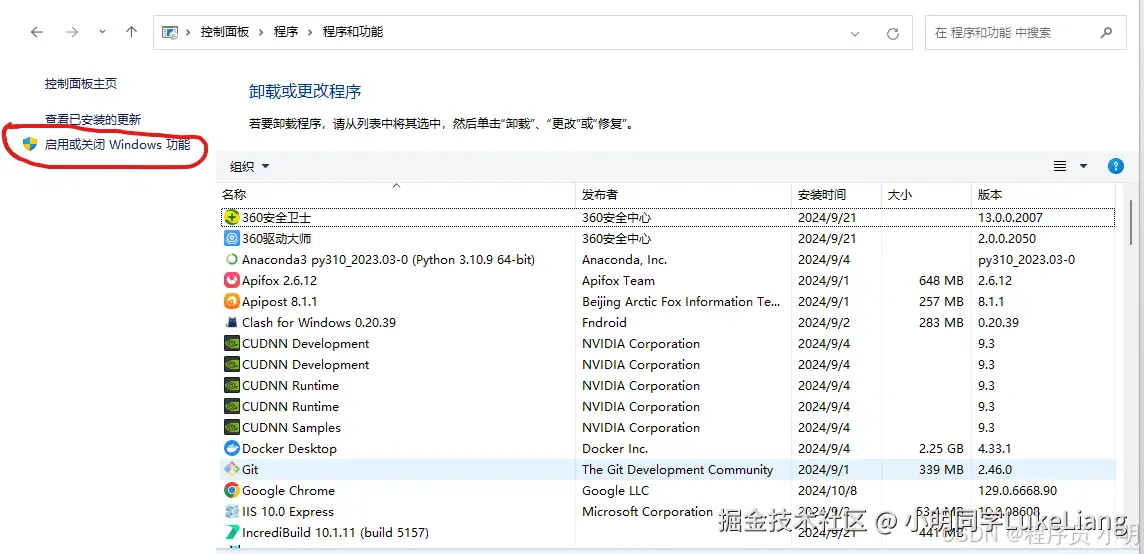Click the view layout icon
This screenshot has width=1144, height=554.
(1060, 166)
